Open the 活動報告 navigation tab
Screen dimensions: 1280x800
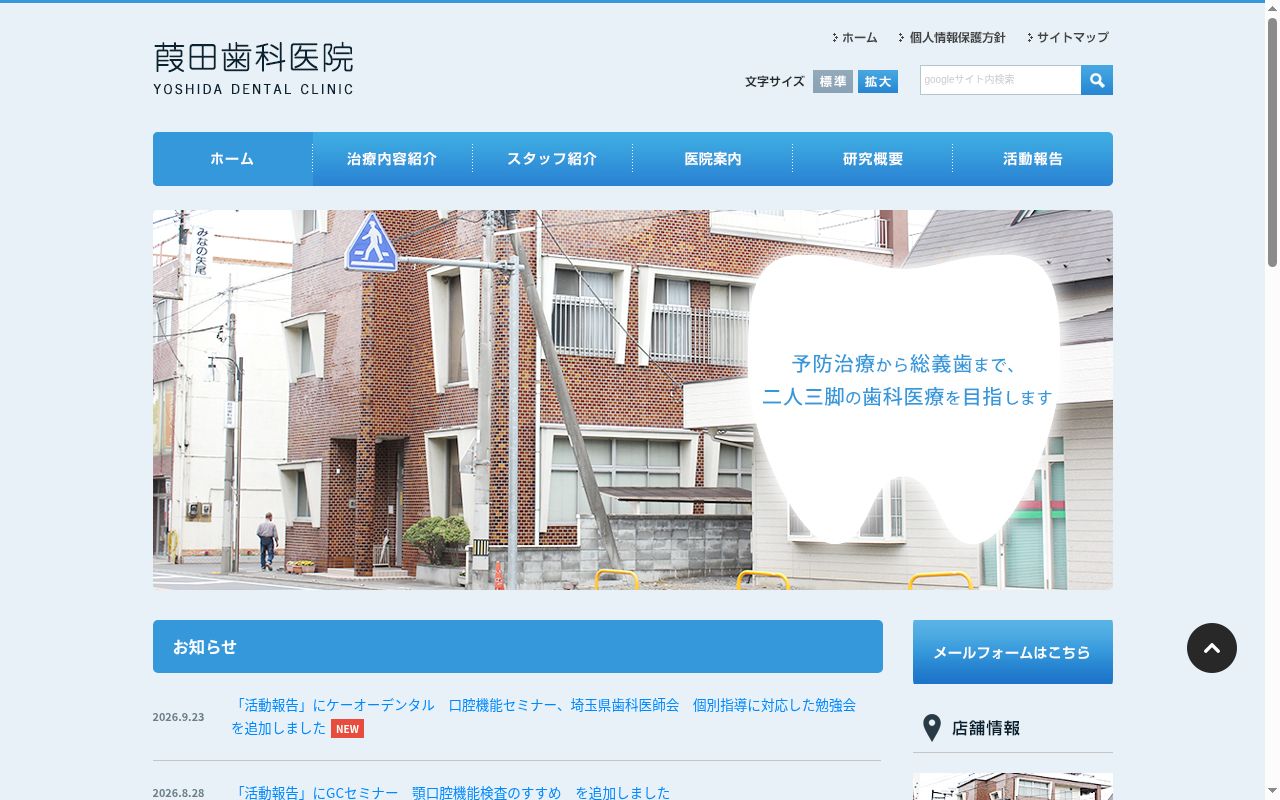[1033, 159]
